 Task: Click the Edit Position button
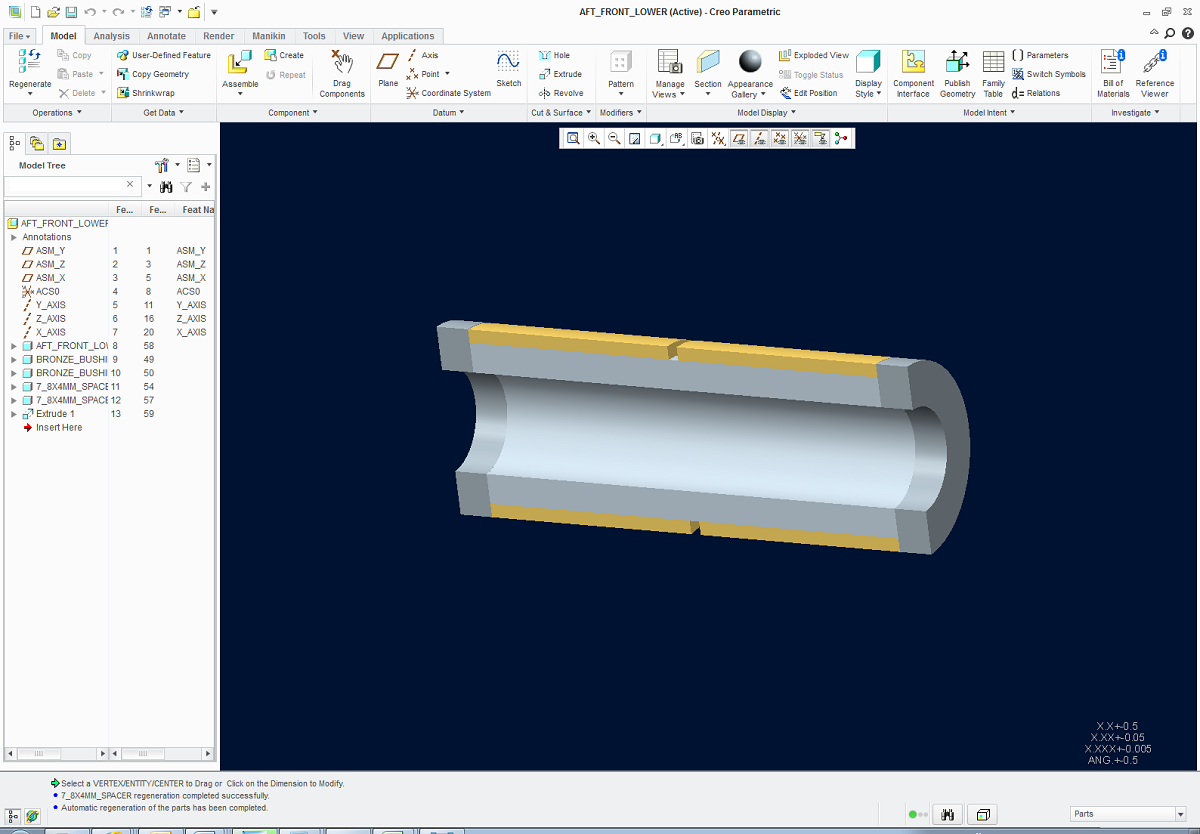pos(809,93)
